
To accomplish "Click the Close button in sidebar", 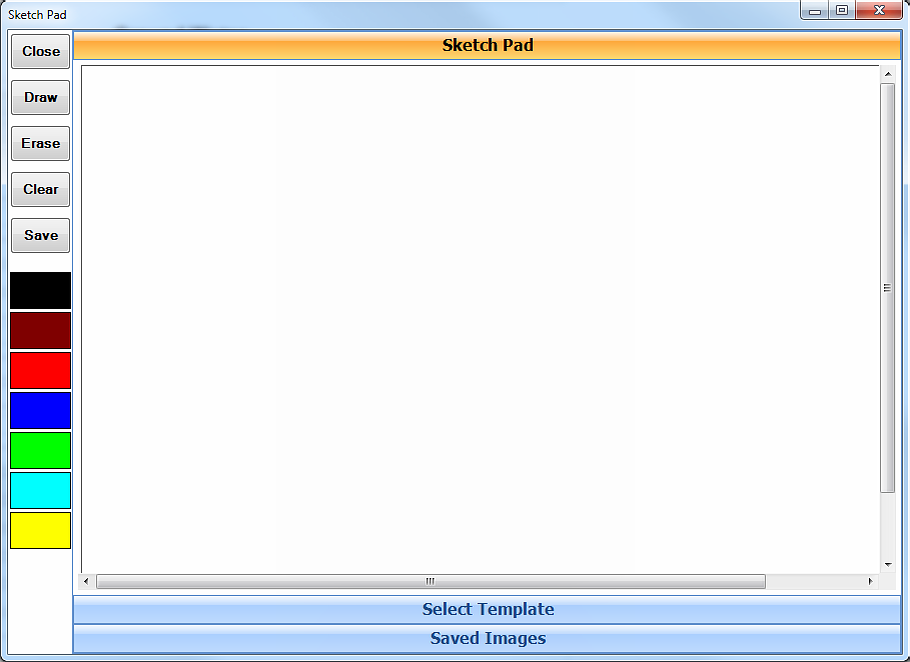I will pos(41,51).
